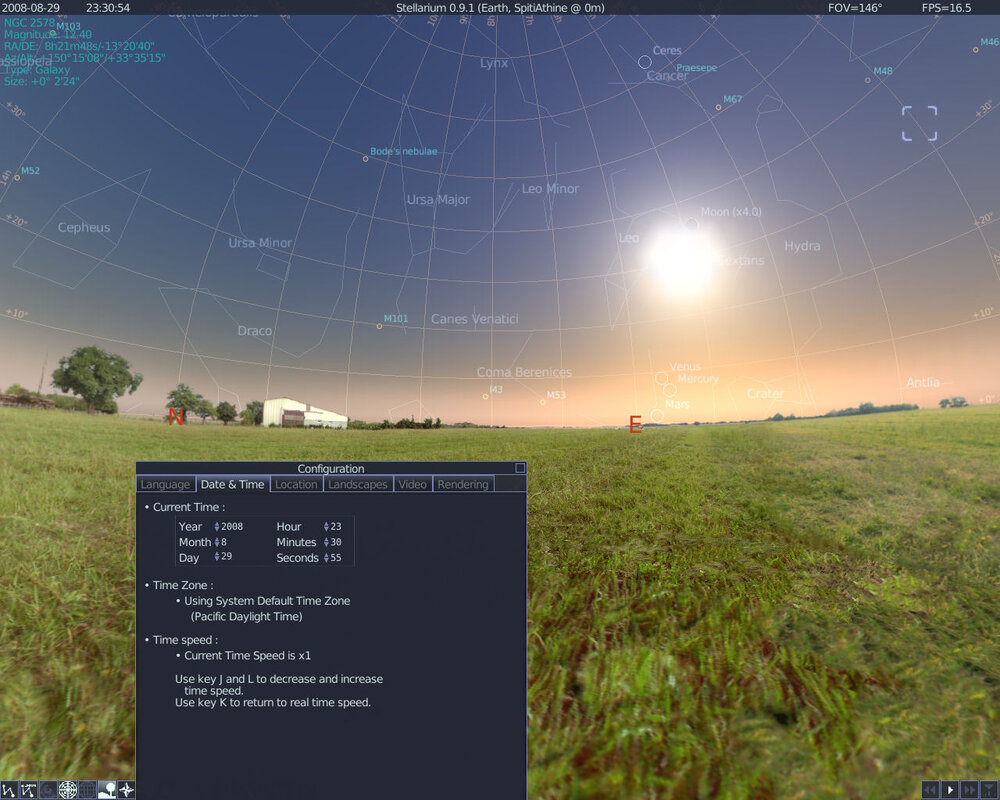Toggle constellation lines in bottom toolbar
This screenshot has height=800, width=1000.
coord(9,790)
